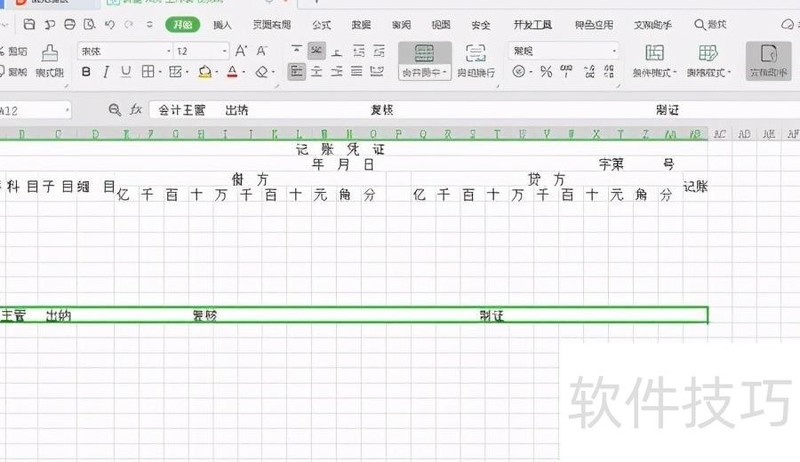Expand the quick access toolbar customize arrow
The width and height of the screenshot is (800, 462).
(x=149, y=24)
